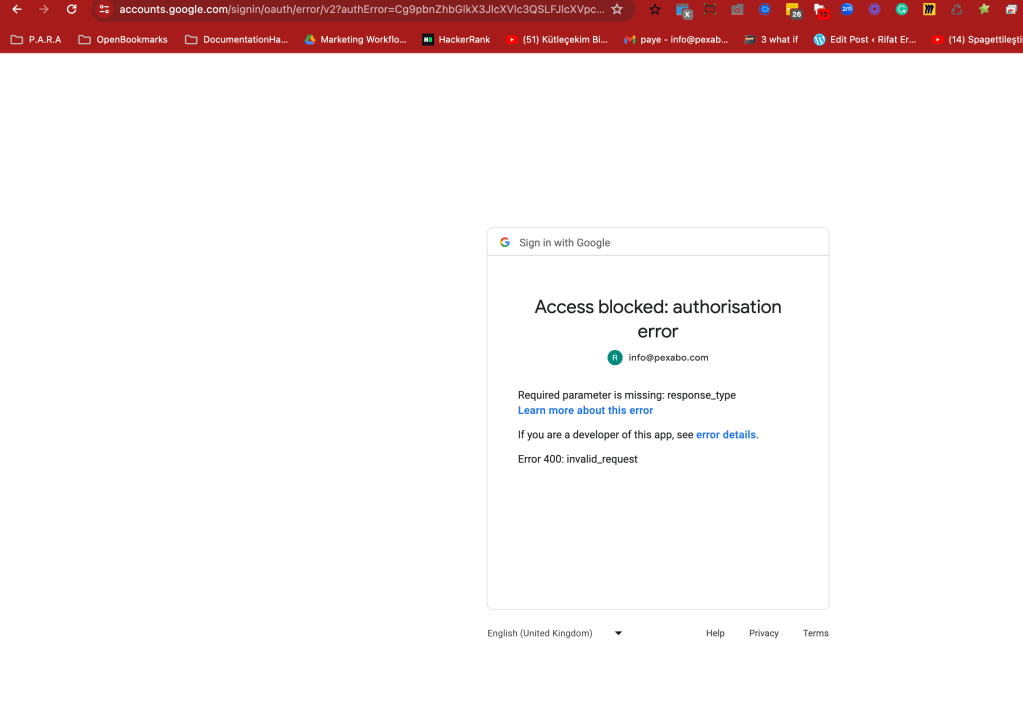Open the blue window extension with X badge
This screenshot has width=1023, height=703.
(683, 10)
